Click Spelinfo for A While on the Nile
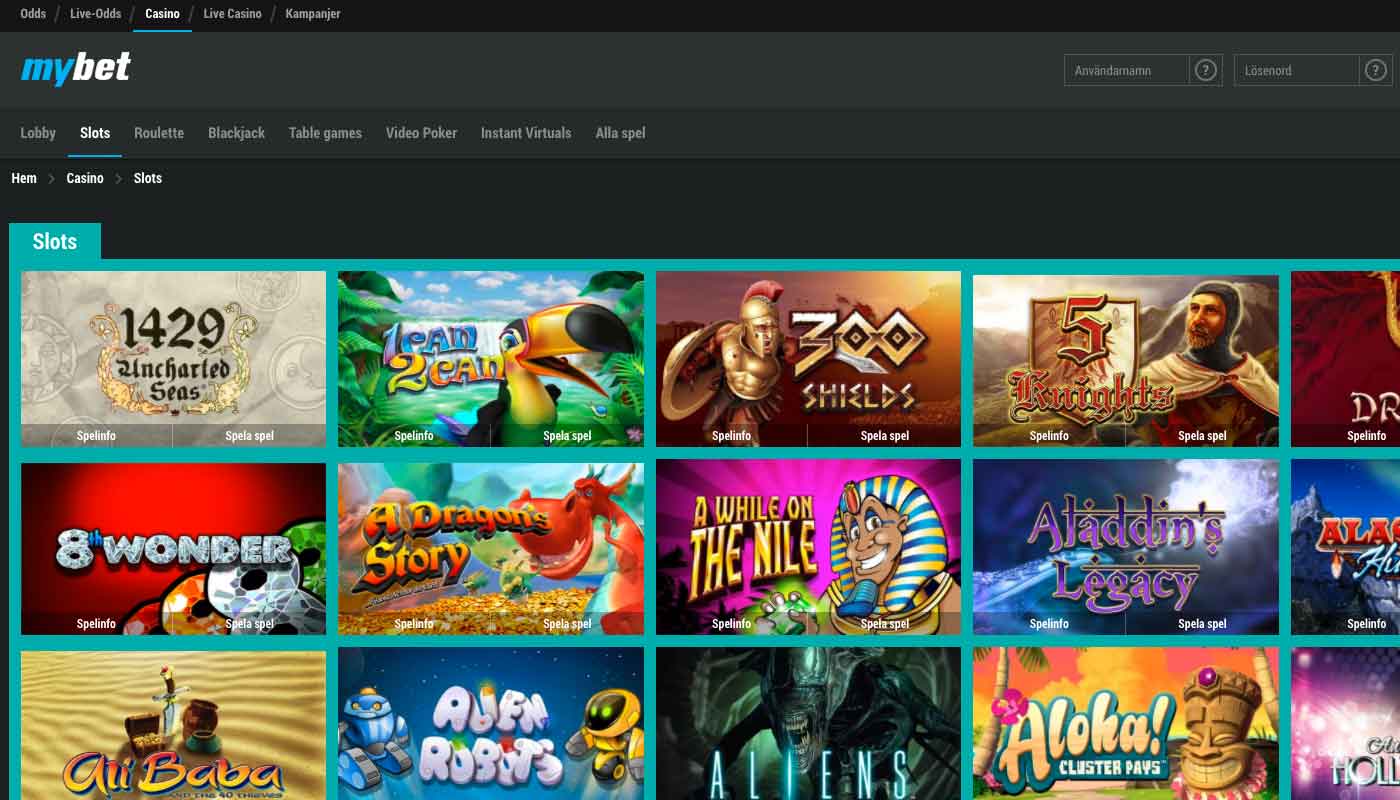Screen dimensions: 1400x800 (x=731, y=623)
